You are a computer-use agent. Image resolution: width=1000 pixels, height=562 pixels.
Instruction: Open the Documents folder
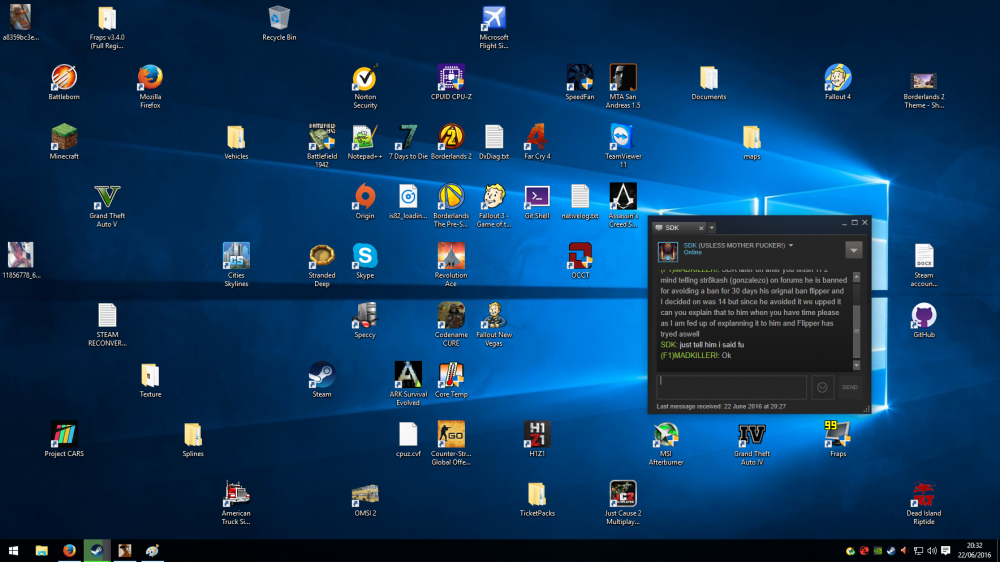pos(709,82)
